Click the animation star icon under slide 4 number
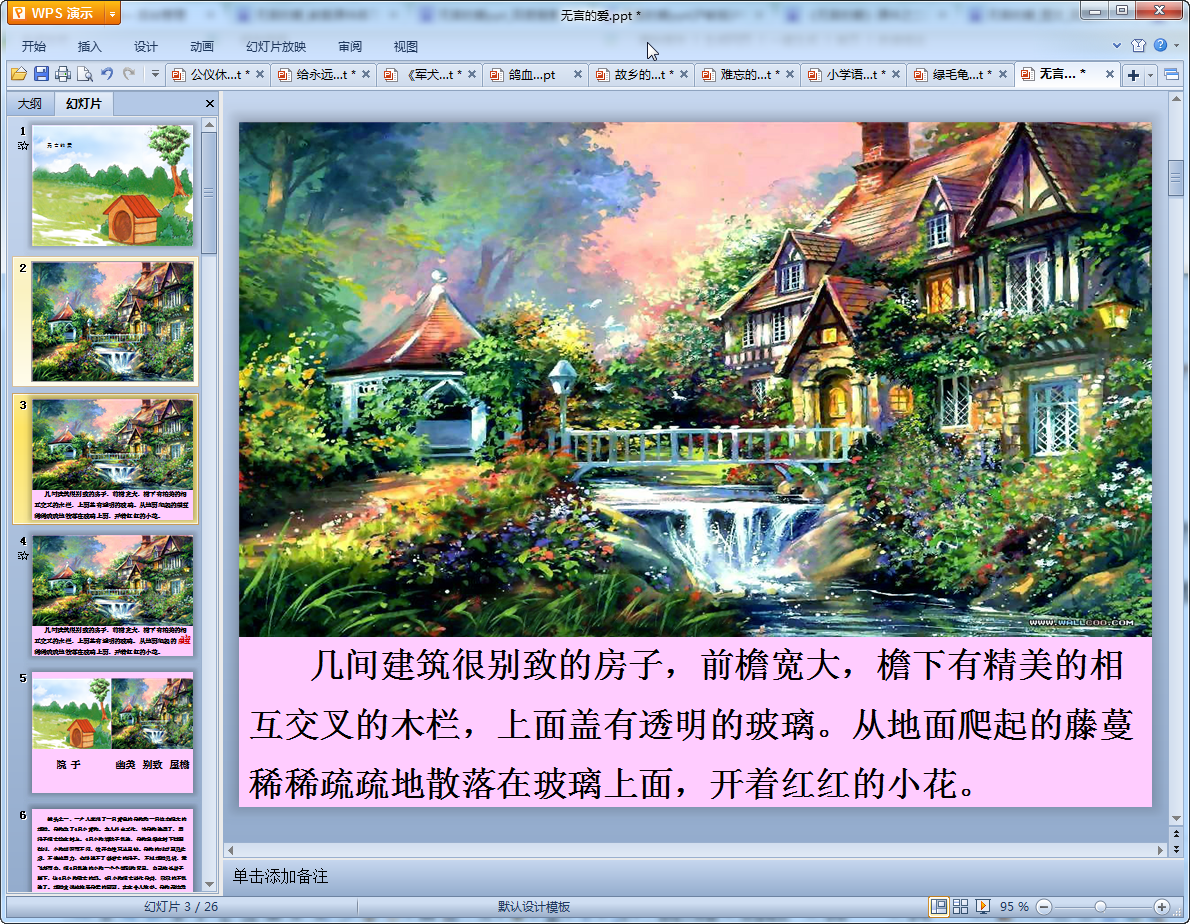Screen dimensions: 1190x924 click(x=23, y=556)
